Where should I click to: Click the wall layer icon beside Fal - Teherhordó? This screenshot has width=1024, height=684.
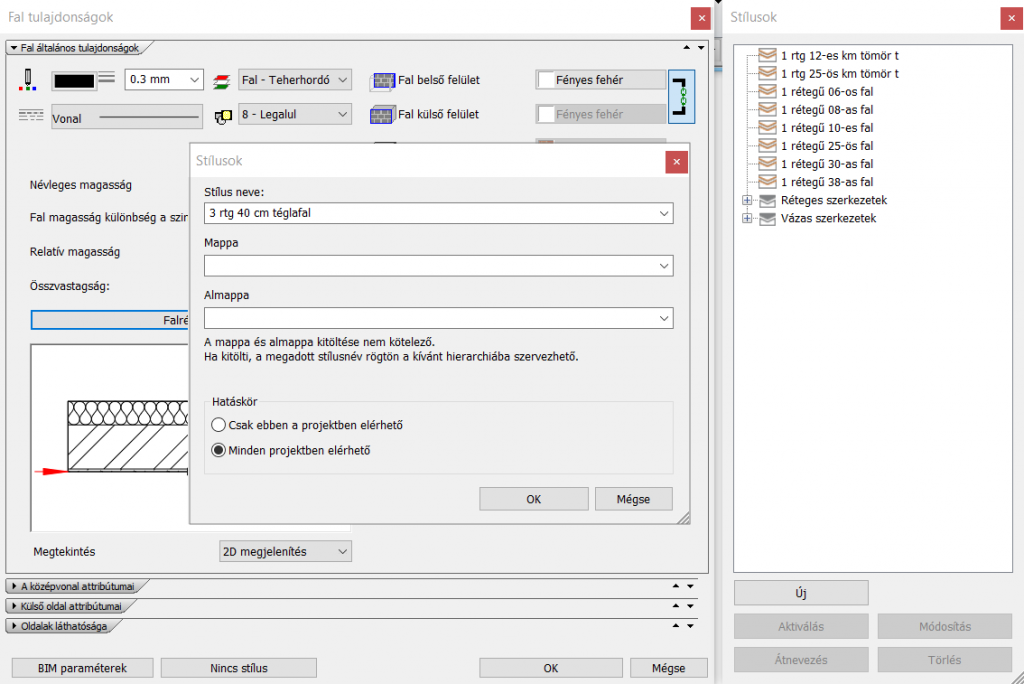tap(222, 80)
